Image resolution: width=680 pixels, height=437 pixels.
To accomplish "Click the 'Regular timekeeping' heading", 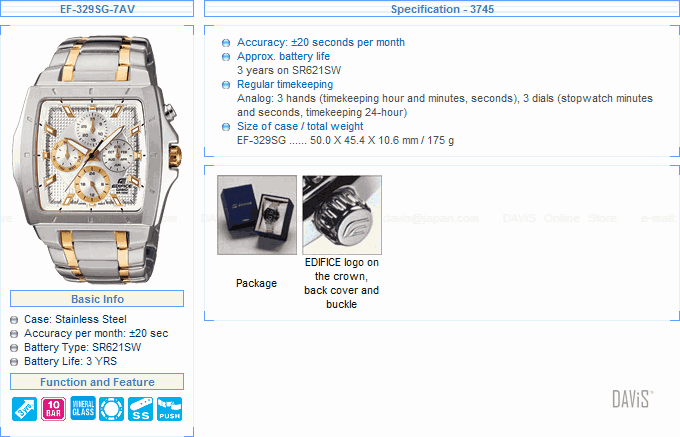I will click(x=285, y=84).
